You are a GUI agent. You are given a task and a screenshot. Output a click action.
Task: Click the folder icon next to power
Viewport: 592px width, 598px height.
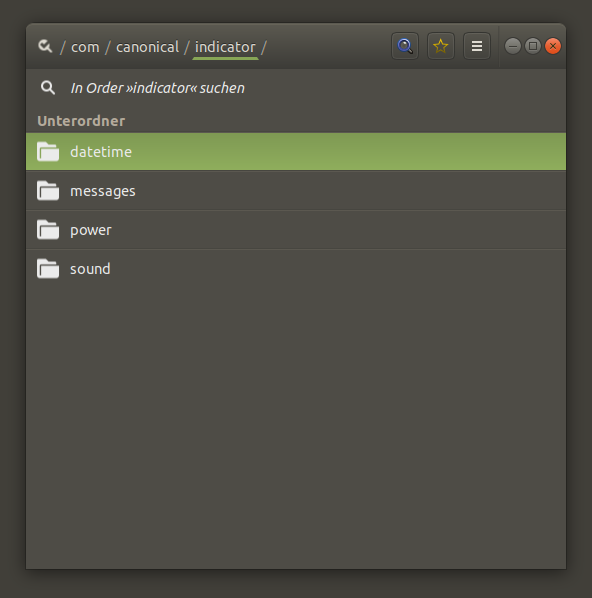[x=48, y=230]
